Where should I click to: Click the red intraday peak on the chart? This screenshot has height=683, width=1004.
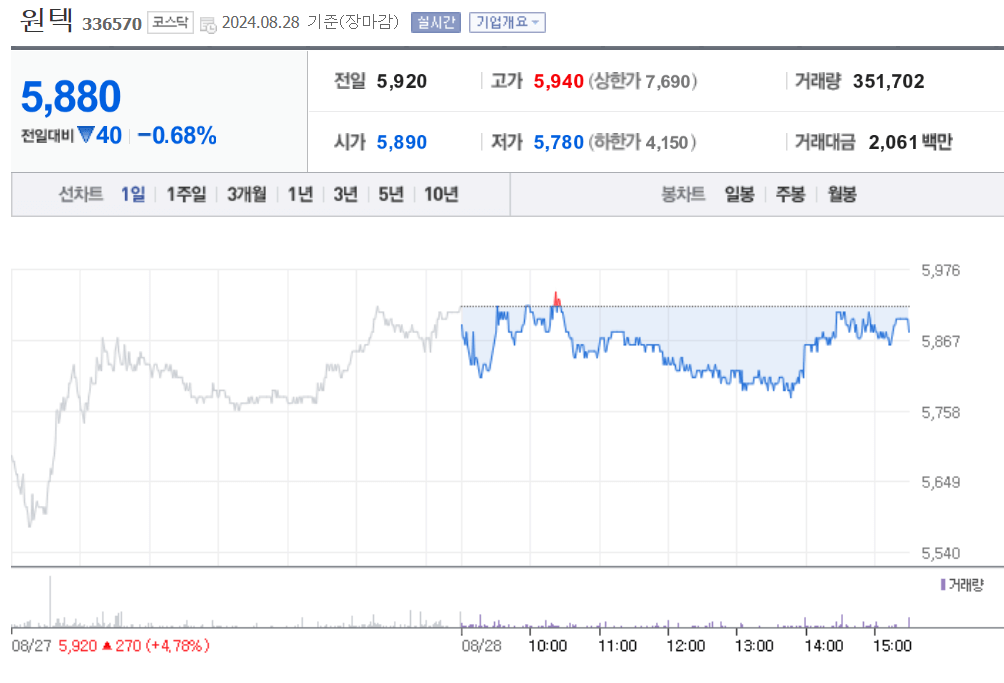(556, 299)
